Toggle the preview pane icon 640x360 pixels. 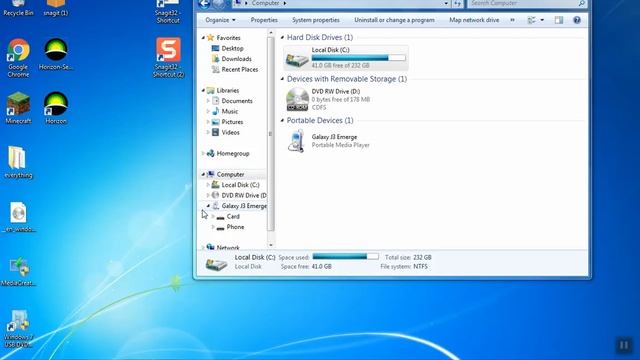pyautogui.click(x=559, y=20)
